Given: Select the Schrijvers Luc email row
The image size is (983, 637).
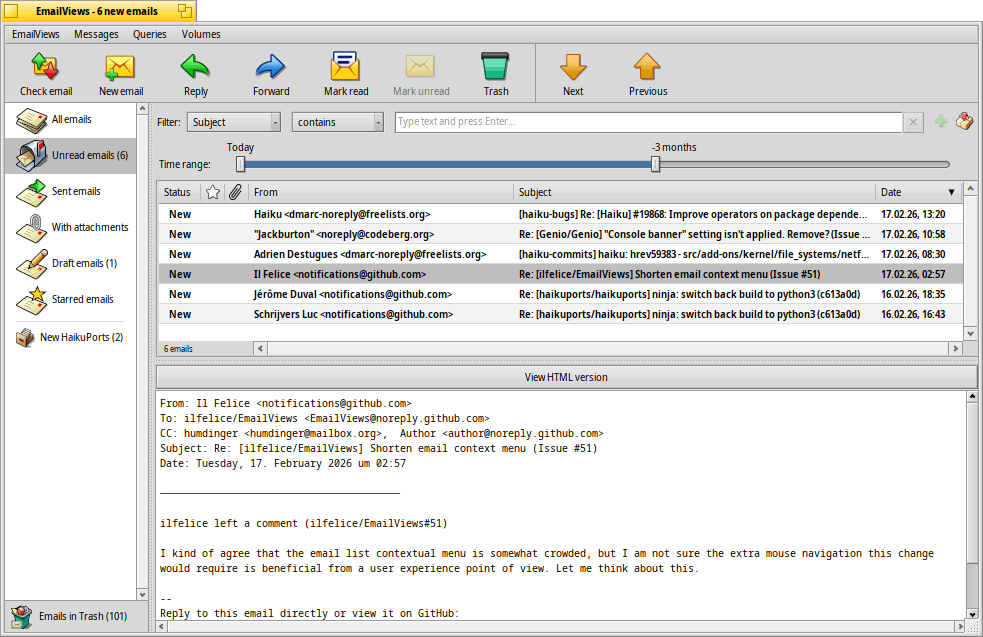Looking at the screenshot, I should click(560, 315).
